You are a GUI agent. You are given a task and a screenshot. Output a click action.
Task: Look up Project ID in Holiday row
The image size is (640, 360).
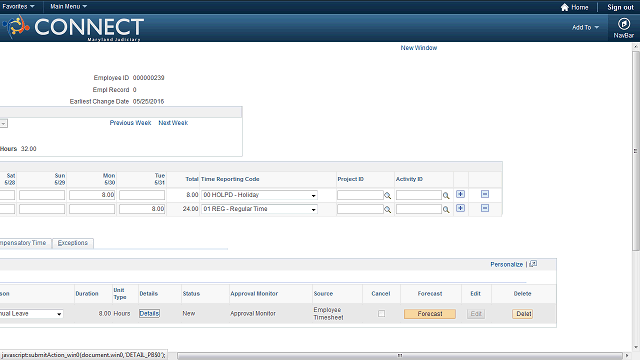tap(387, 196)
